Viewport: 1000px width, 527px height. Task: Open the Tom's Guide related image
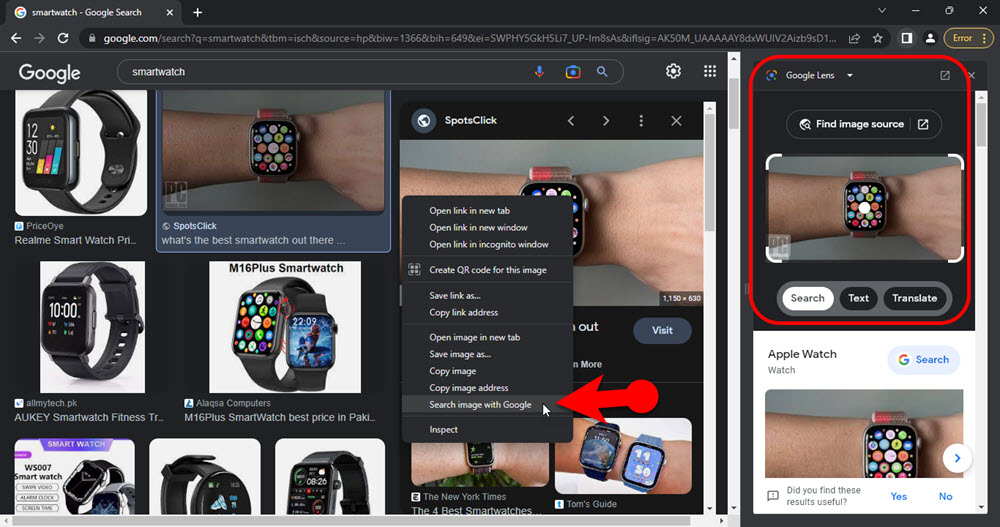[x=623, y=456]
